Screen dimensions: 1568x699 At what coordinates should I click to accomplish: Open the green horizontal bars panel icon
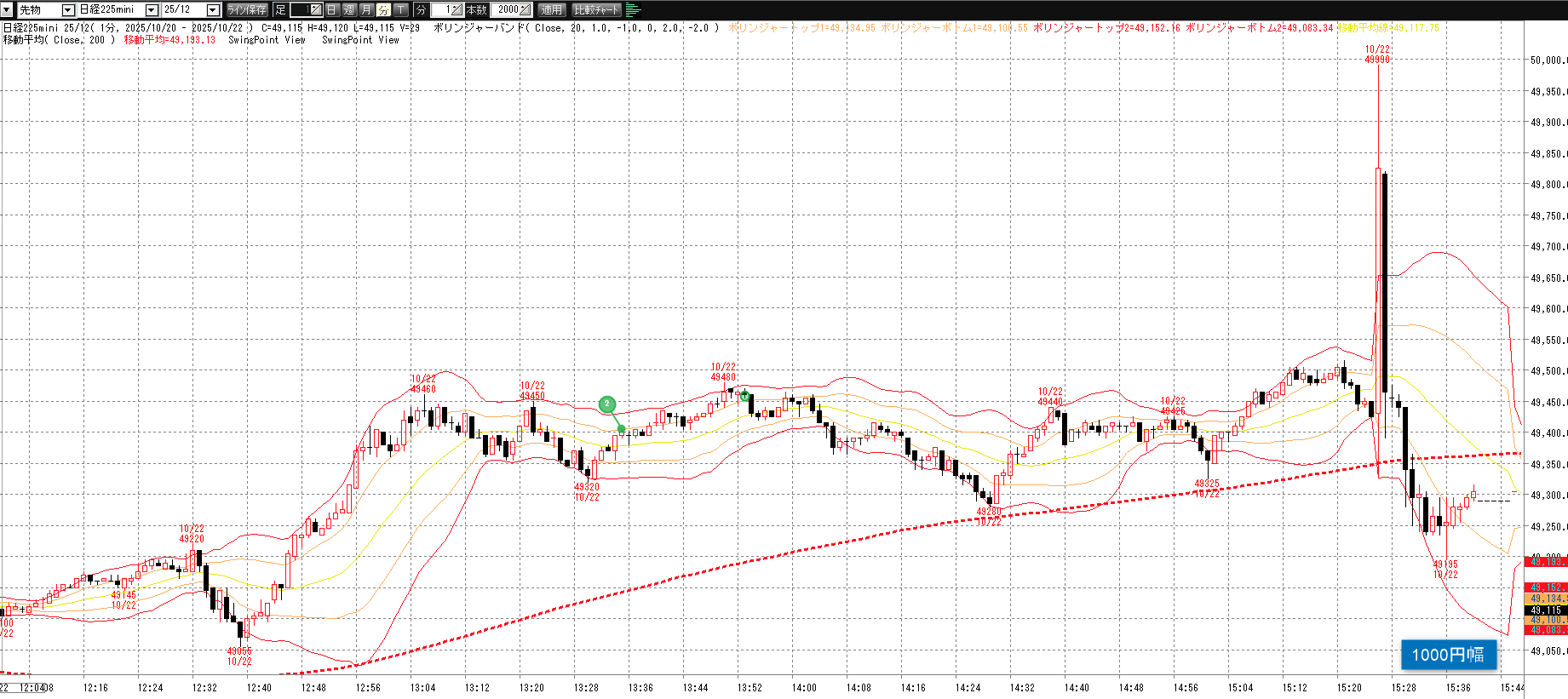(633, 10)
